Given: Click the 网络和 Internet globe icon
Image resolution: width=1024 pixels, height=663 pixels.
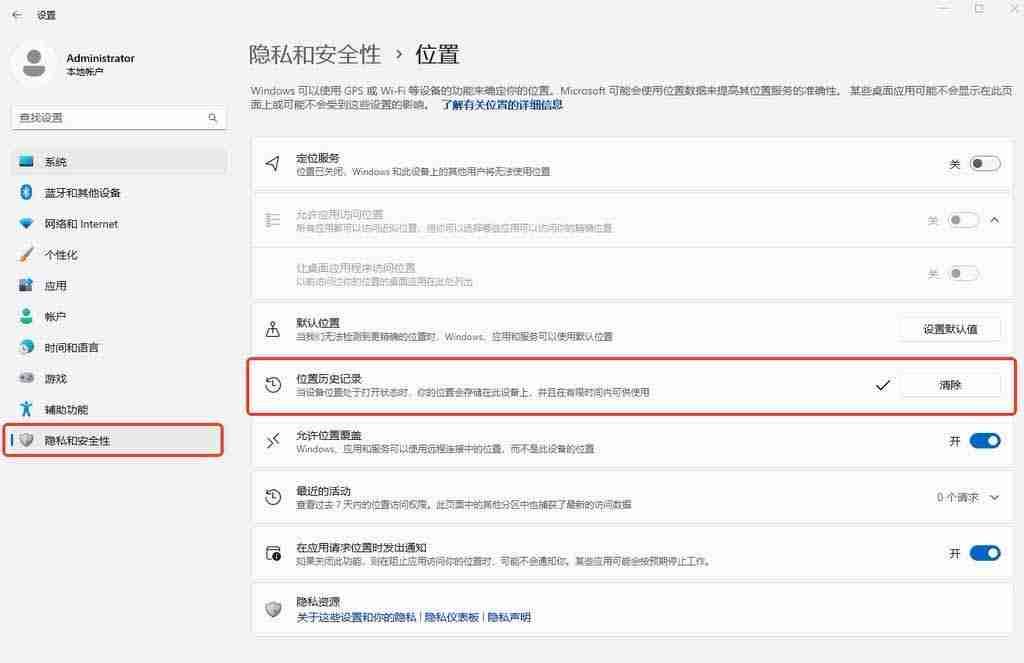Looking at the screenshot, I should [27, 223].
